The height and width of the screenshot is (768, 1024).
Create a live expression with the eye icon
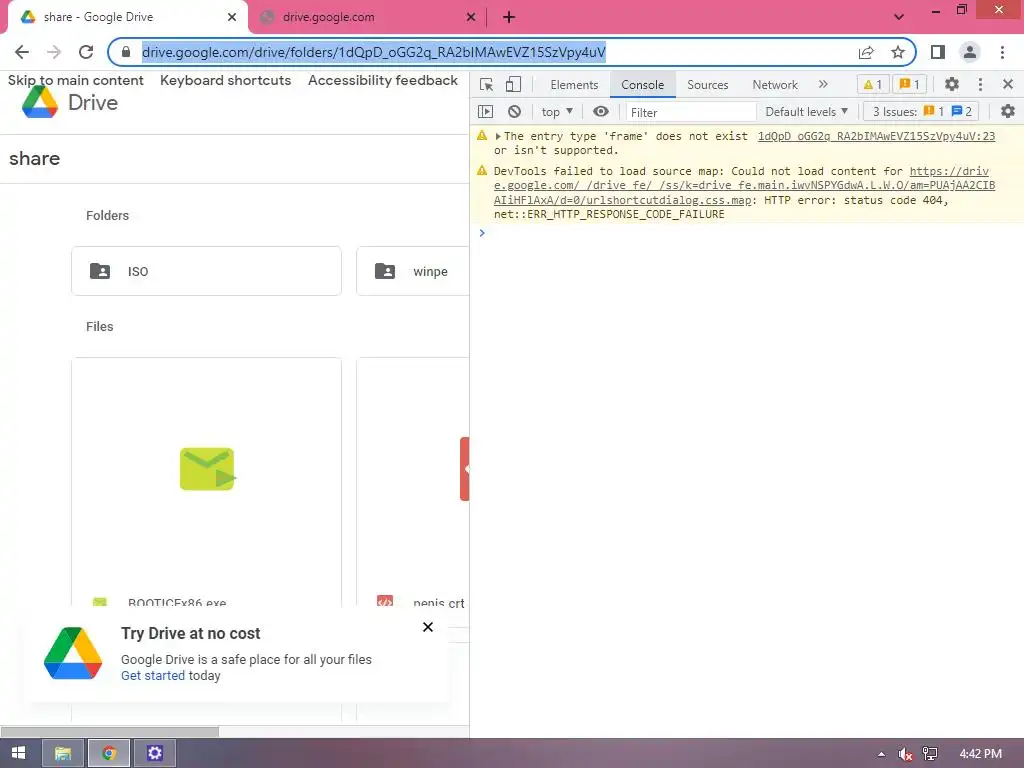tap(601, 112)
